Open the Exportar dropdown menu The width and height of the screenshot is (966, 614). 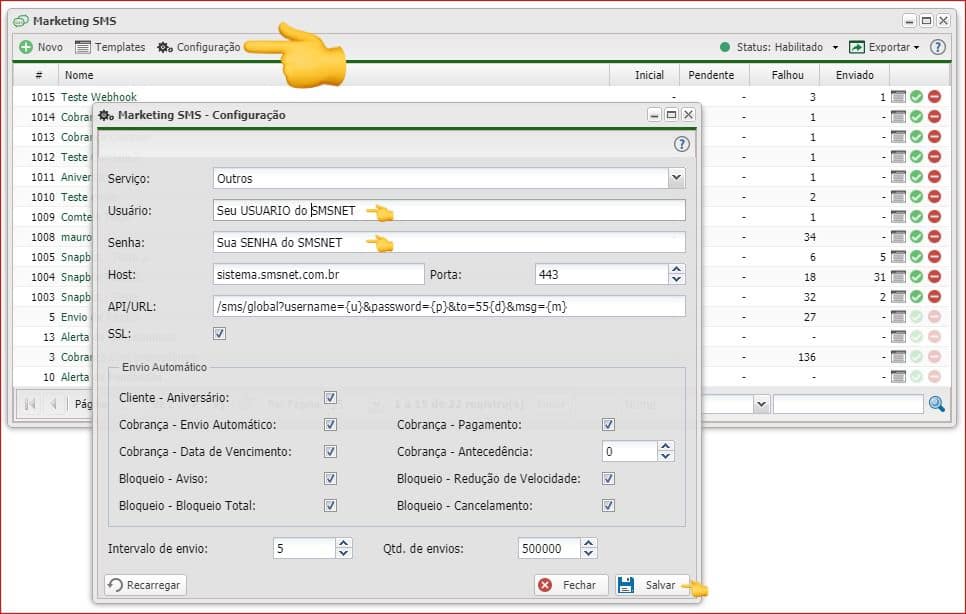(x=883, y=47)
